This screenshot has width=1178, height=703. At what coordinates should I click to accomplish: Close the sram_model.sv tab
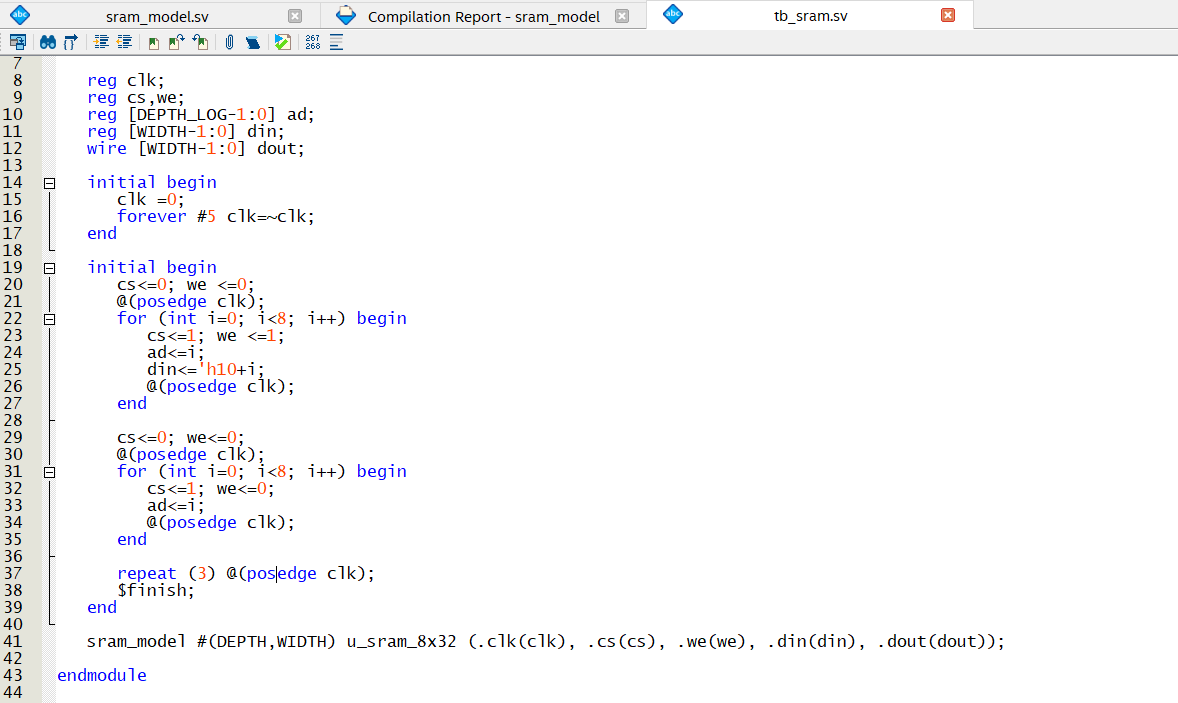point(295,16)
